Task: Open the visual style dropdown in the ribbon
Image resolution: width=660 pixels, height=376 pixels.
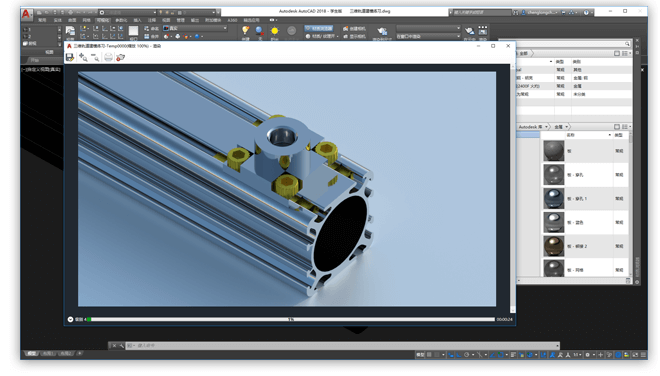Action: [x=195, y=28]
